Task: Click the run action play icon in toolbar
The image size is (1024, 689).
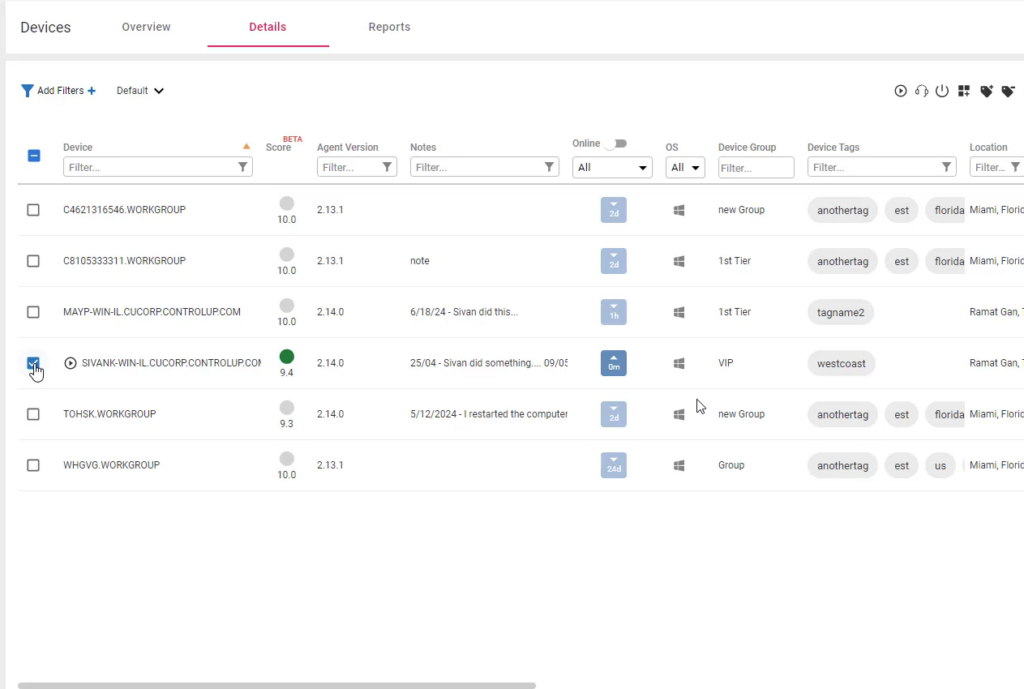Action: pyautogui.click(x=900, y=91)
